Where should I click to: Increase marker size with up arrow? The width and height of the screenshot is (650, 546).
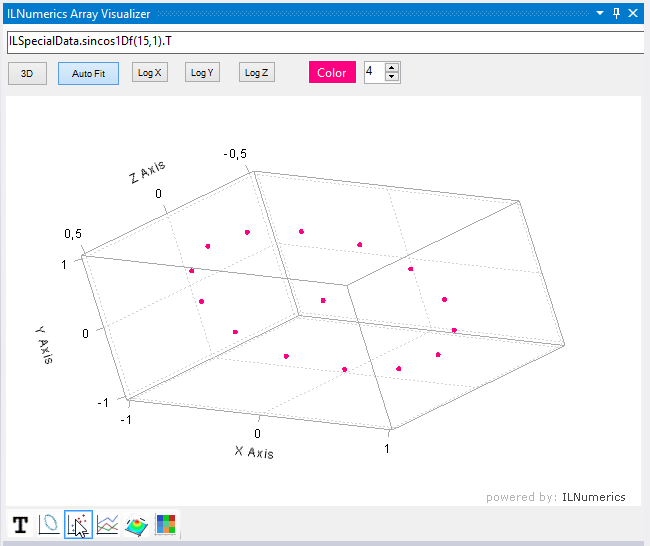[392, 68]
